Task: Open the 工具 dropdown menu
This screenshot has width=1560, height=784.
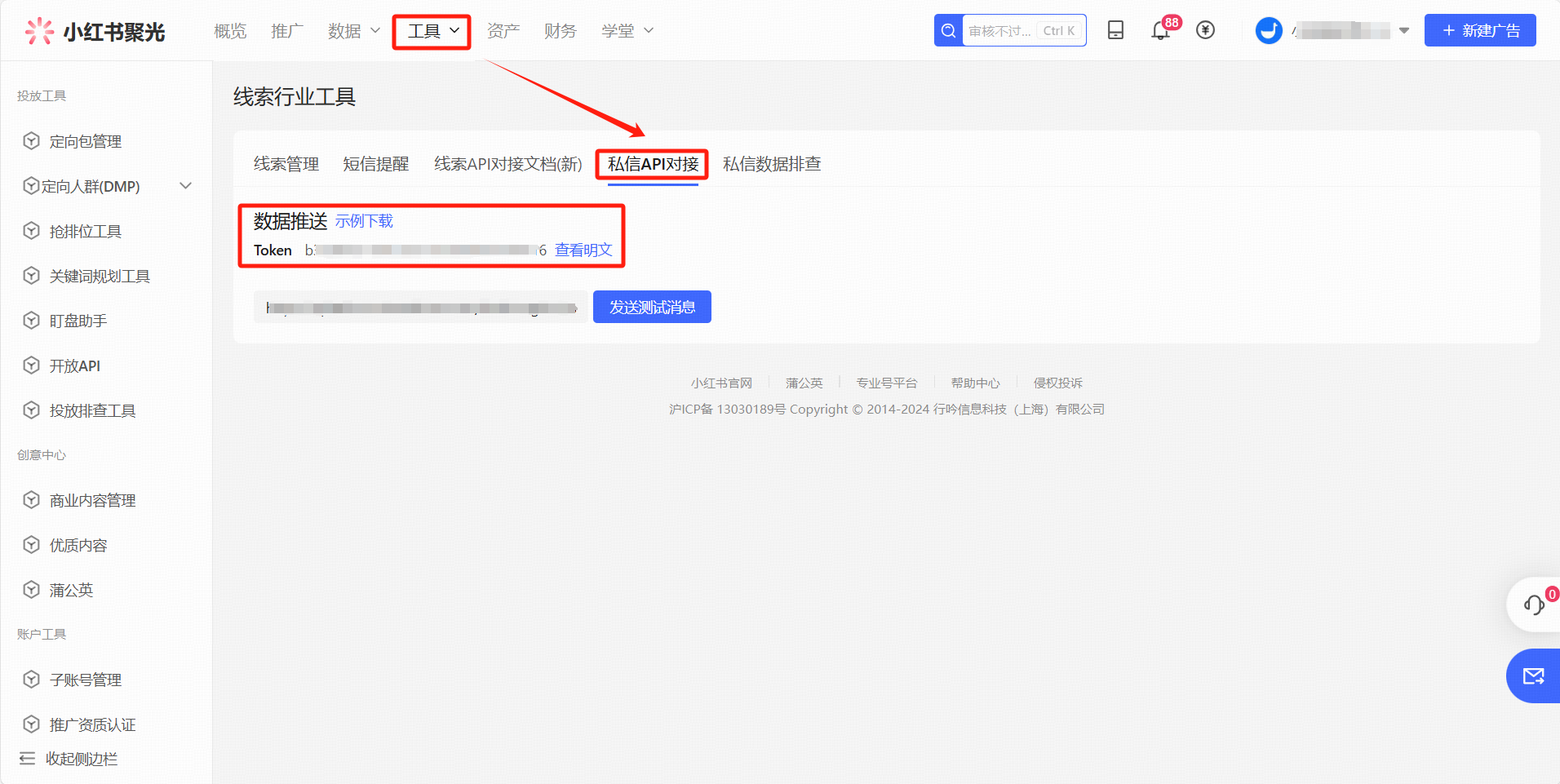Action: tap(432, 31)
